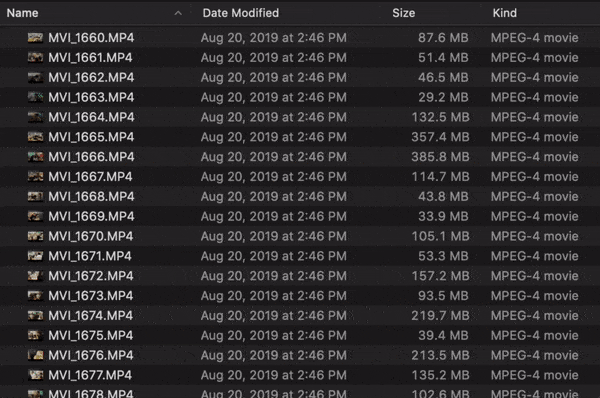The height and width of the screenshot is (398, 600).
Task: Sort list by the Kind column header
Action: pyautogui.click(x=504, y=13)
